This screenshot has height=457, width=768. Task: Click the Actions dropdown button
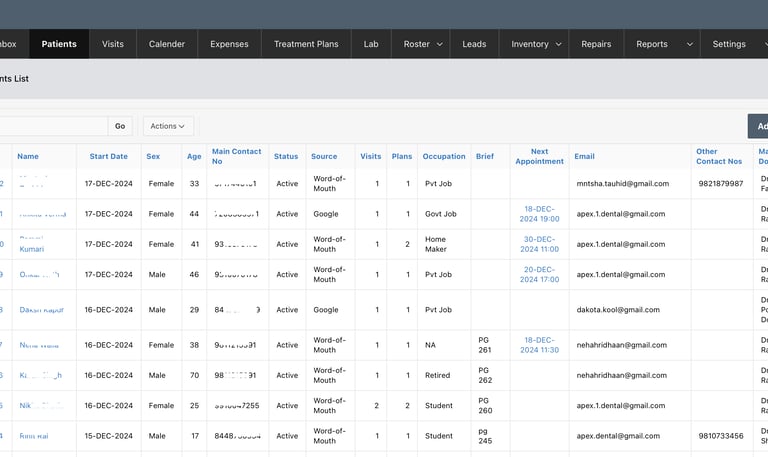tap(168, 126)
